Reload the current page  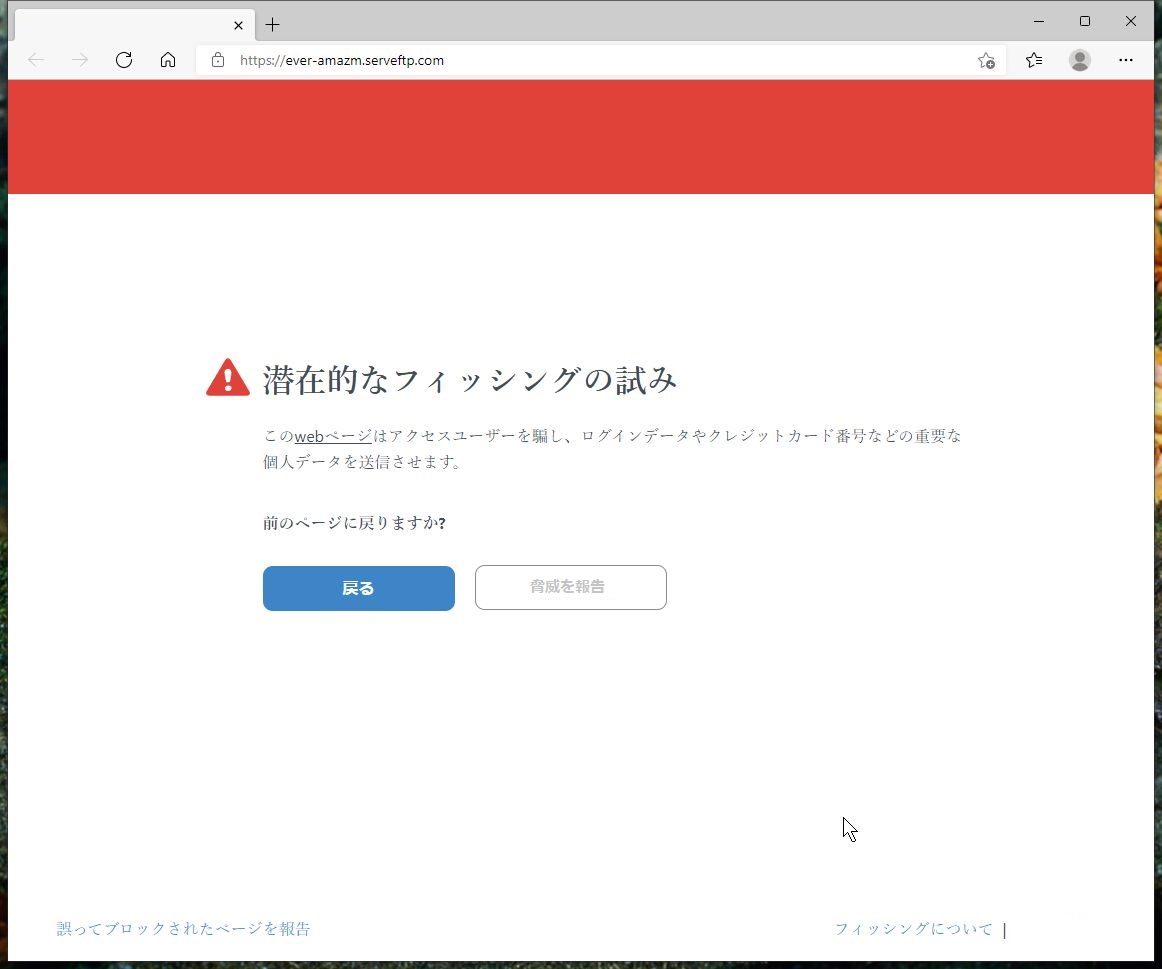(x=124, y=60)
